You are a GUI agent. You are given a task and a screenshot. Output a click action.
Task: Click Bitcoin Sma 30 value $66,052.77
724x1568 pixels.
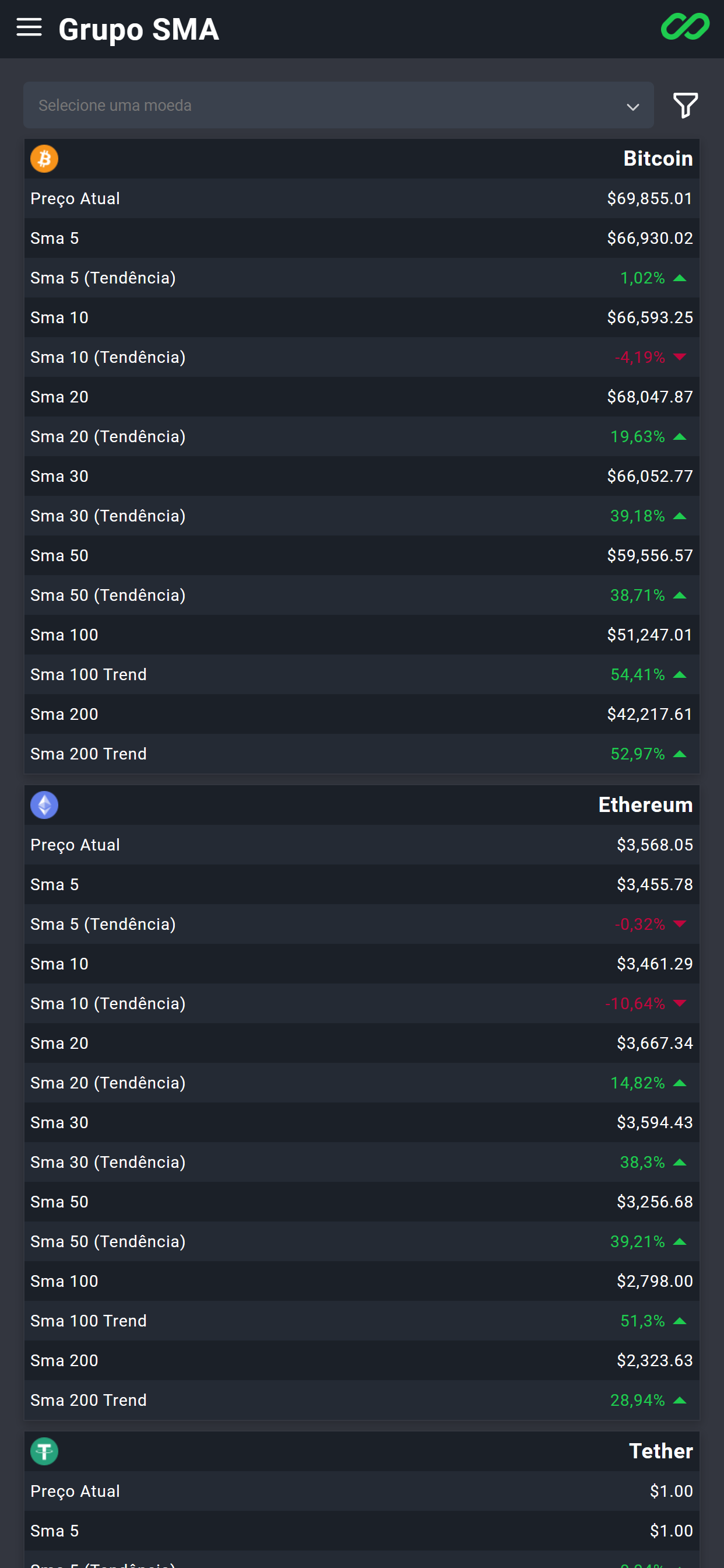[x=650, y=477]
